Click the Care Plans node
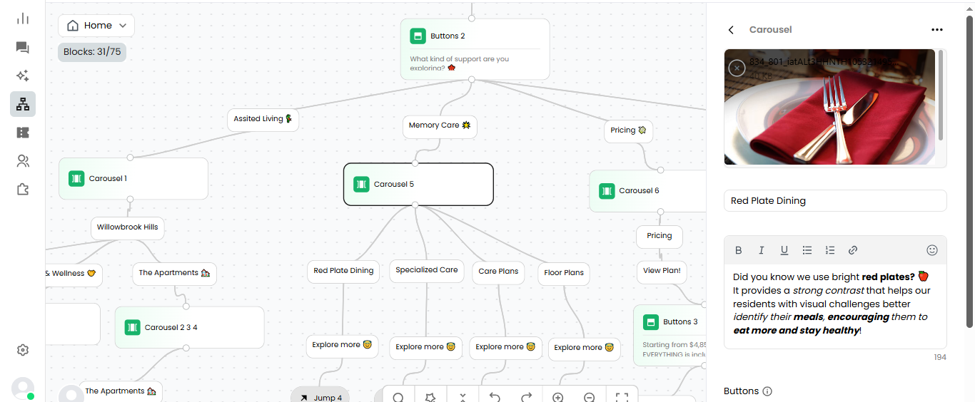The height and width of the screenshot is (402, 975). tap(499, 272)
